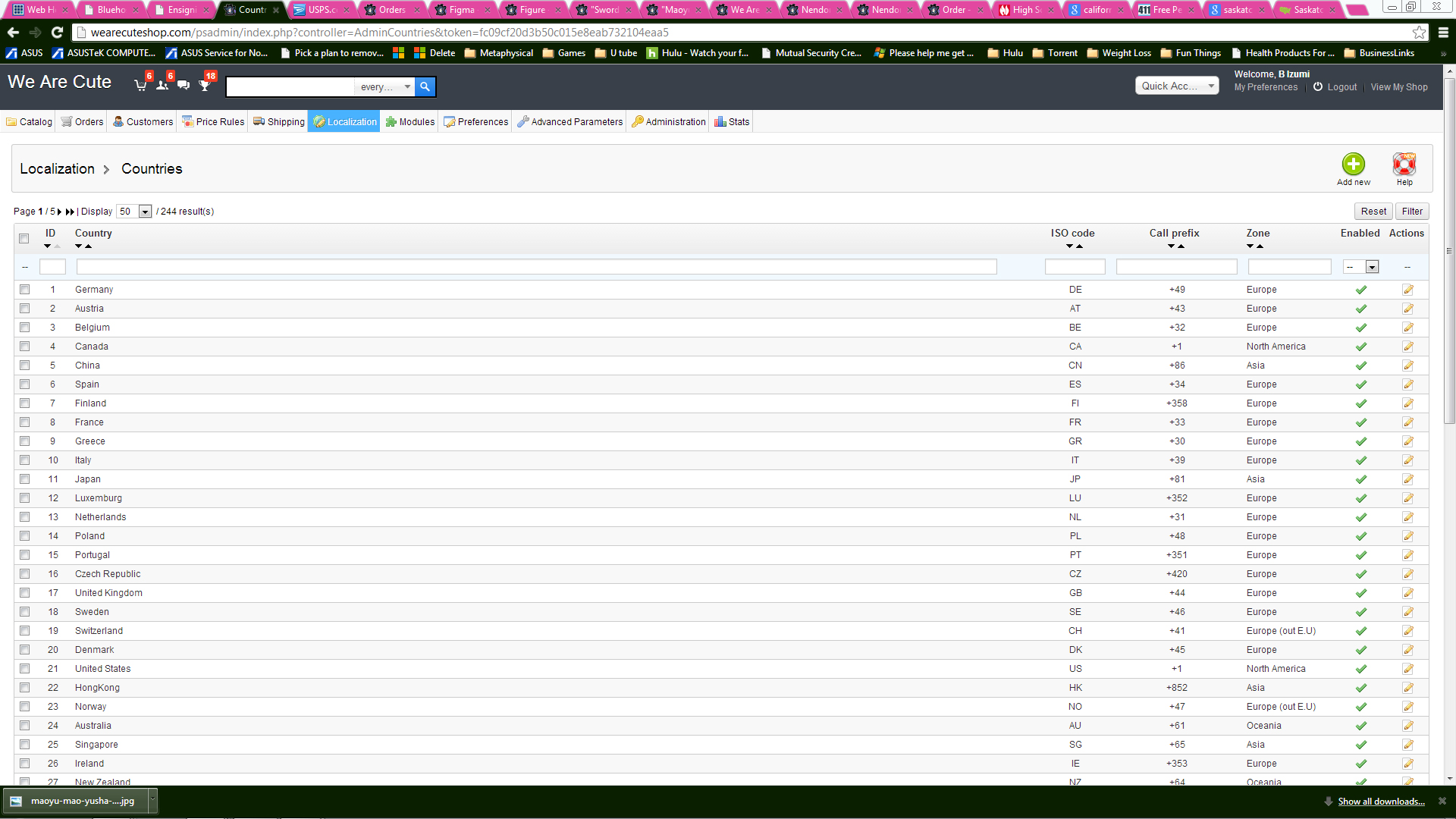This screenshot has height=819, width=1456.
Task: Open the Shipping menu tab
Action: 279,121
